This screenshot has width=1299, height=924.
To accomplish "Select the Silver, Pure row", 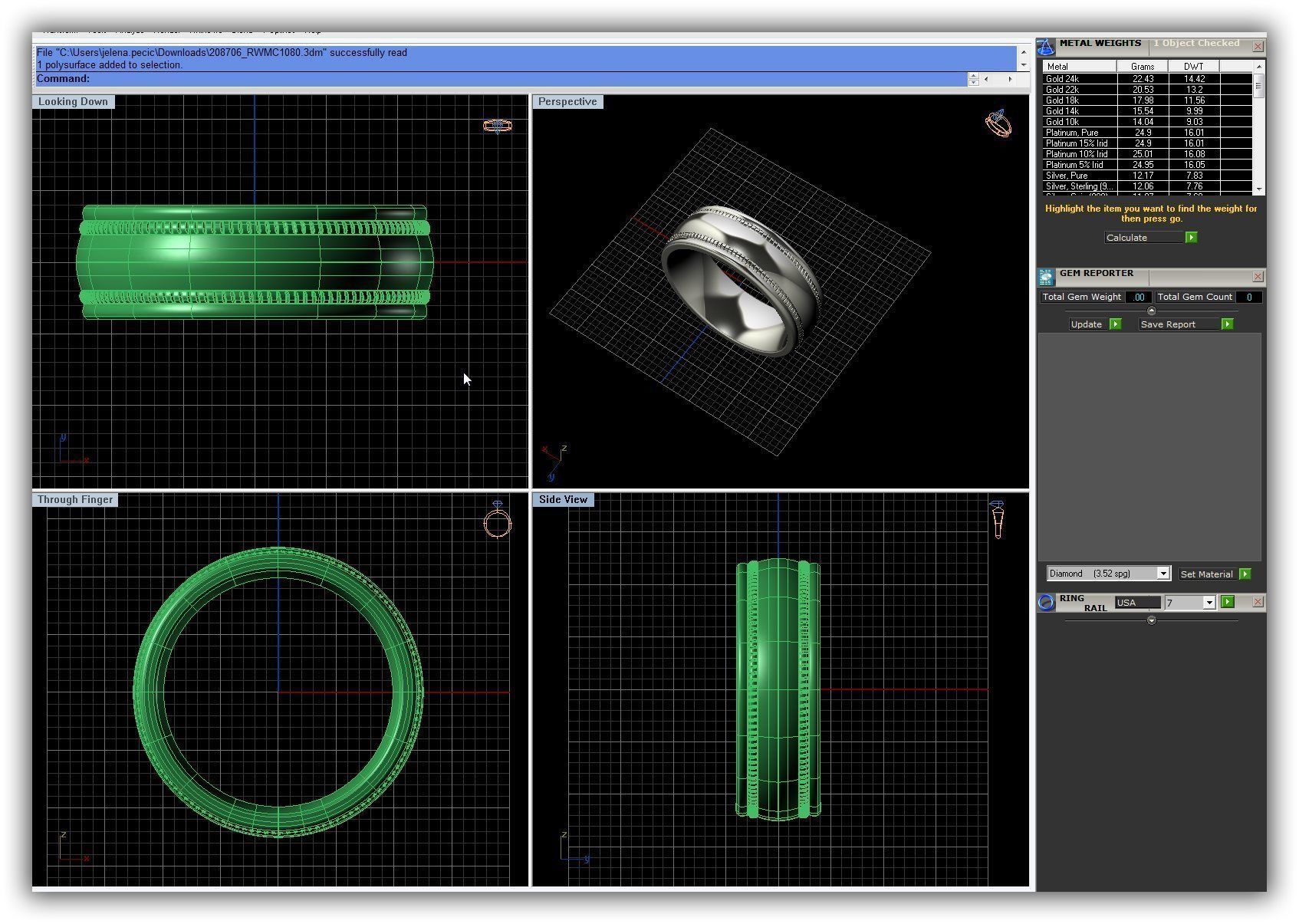I will [1147, 175].
